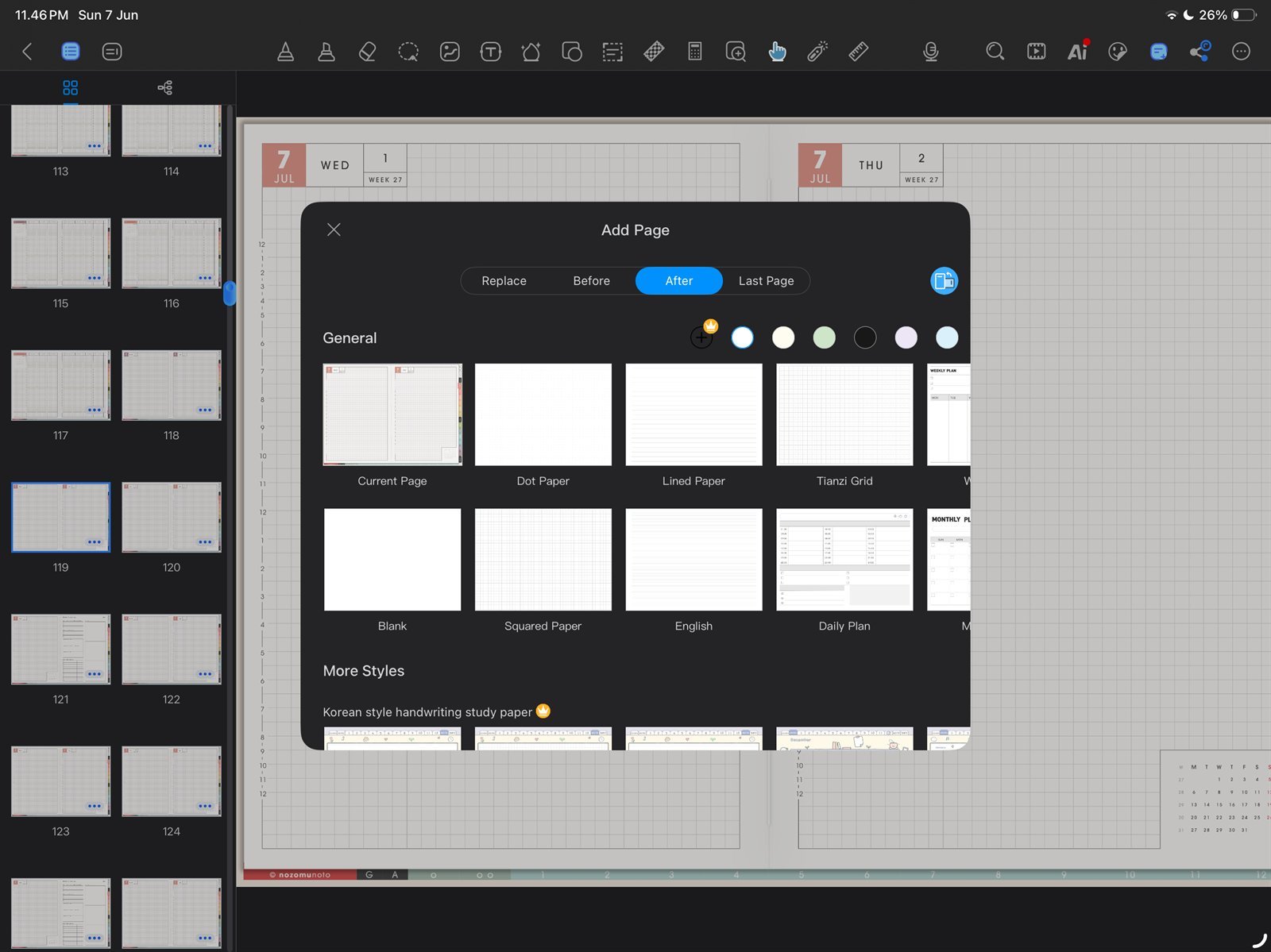Select the Tape tool
The height and width of the screenshot is (952, 1271).
pos(654,52)
